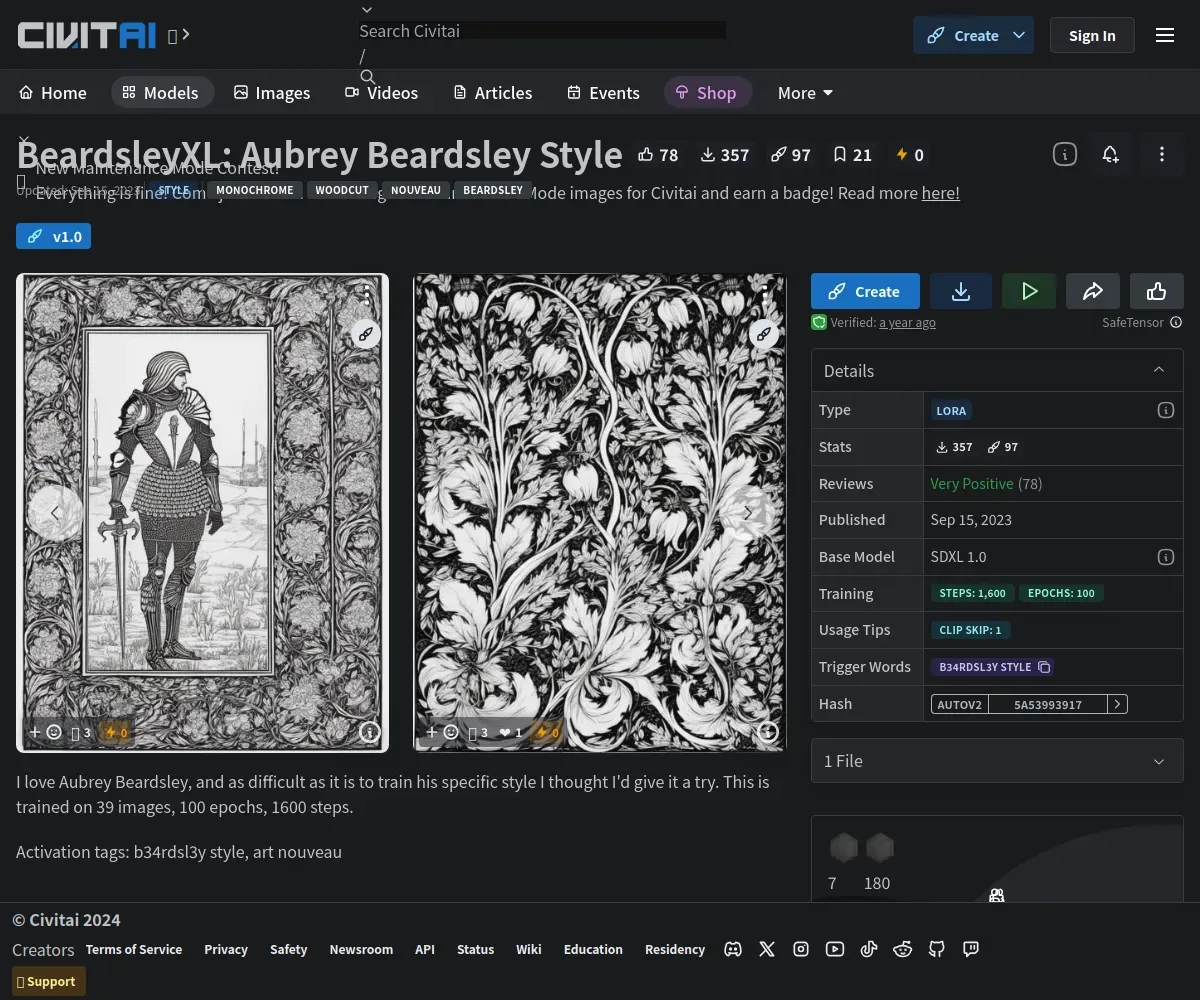Open the Twitch footer icon
The width and height of the screenshot is (1200, 1000).
pos(971,949)
